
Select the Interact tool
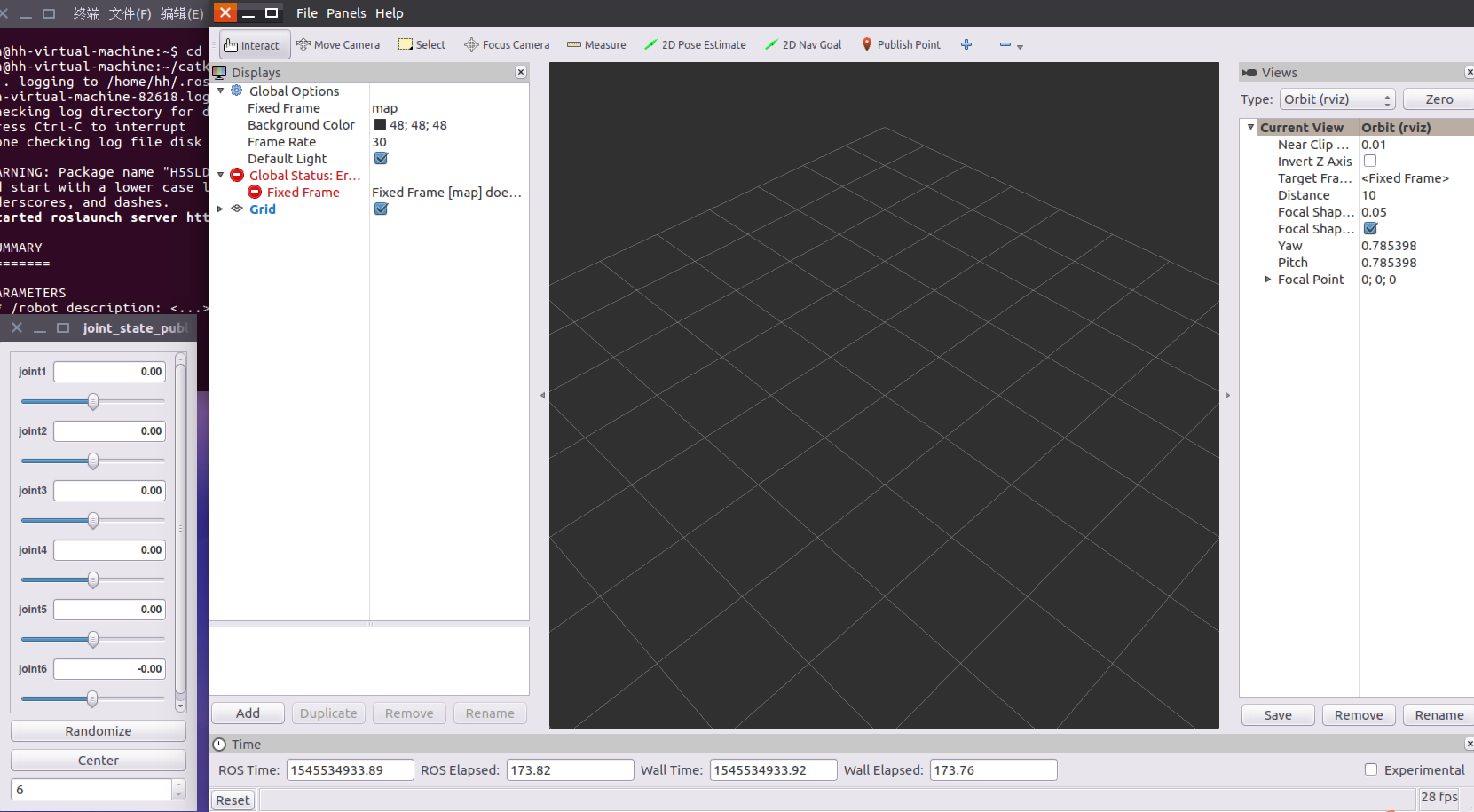click(255, 45)
